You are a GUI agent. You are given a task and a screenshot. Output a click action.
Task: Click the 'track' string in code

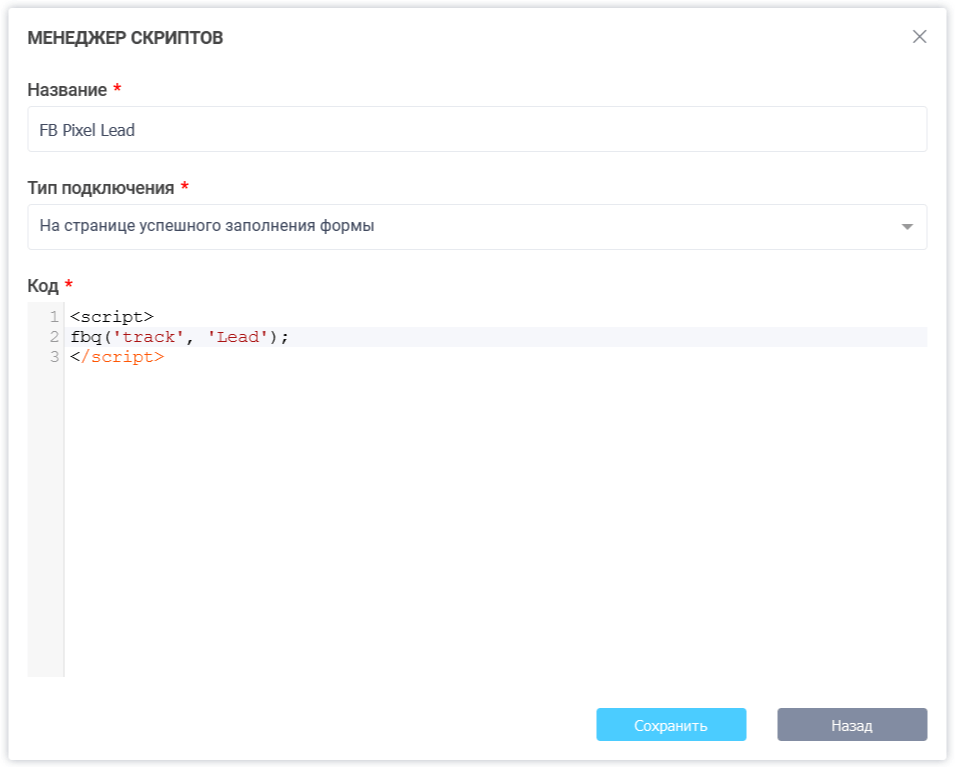[147, 337]
